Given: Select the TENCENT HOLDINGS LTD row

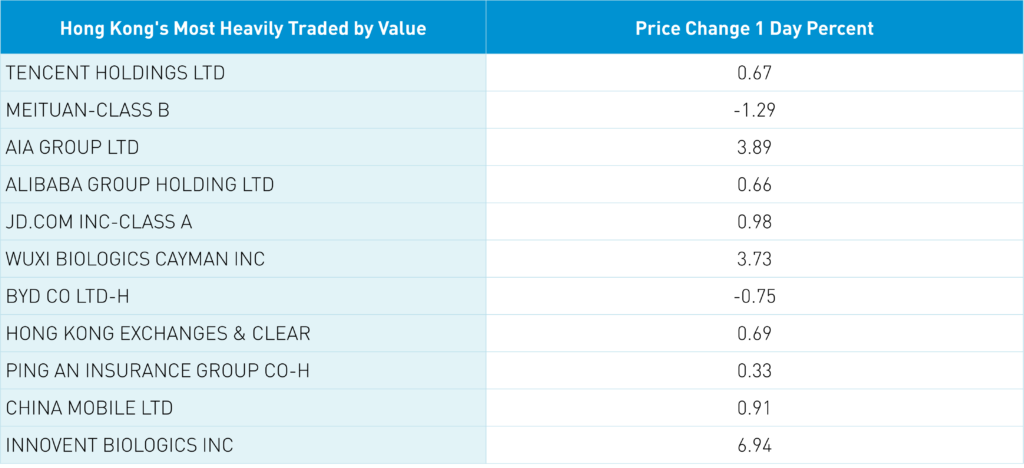Looking at the screenshot, I should 116,73.
